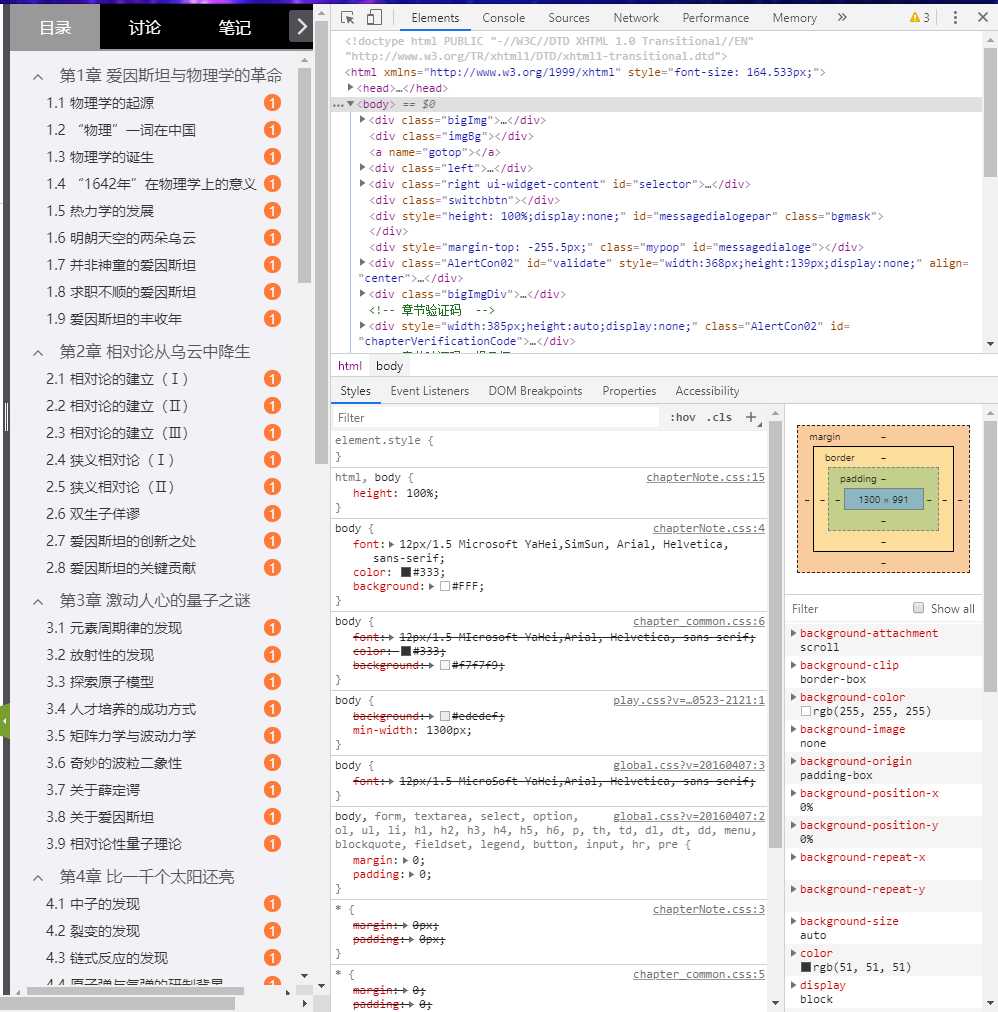Click orange badge next to 2.6 双生子佯谬
Viewport: 998px width, 1012px height.
[x=272, y=514]
